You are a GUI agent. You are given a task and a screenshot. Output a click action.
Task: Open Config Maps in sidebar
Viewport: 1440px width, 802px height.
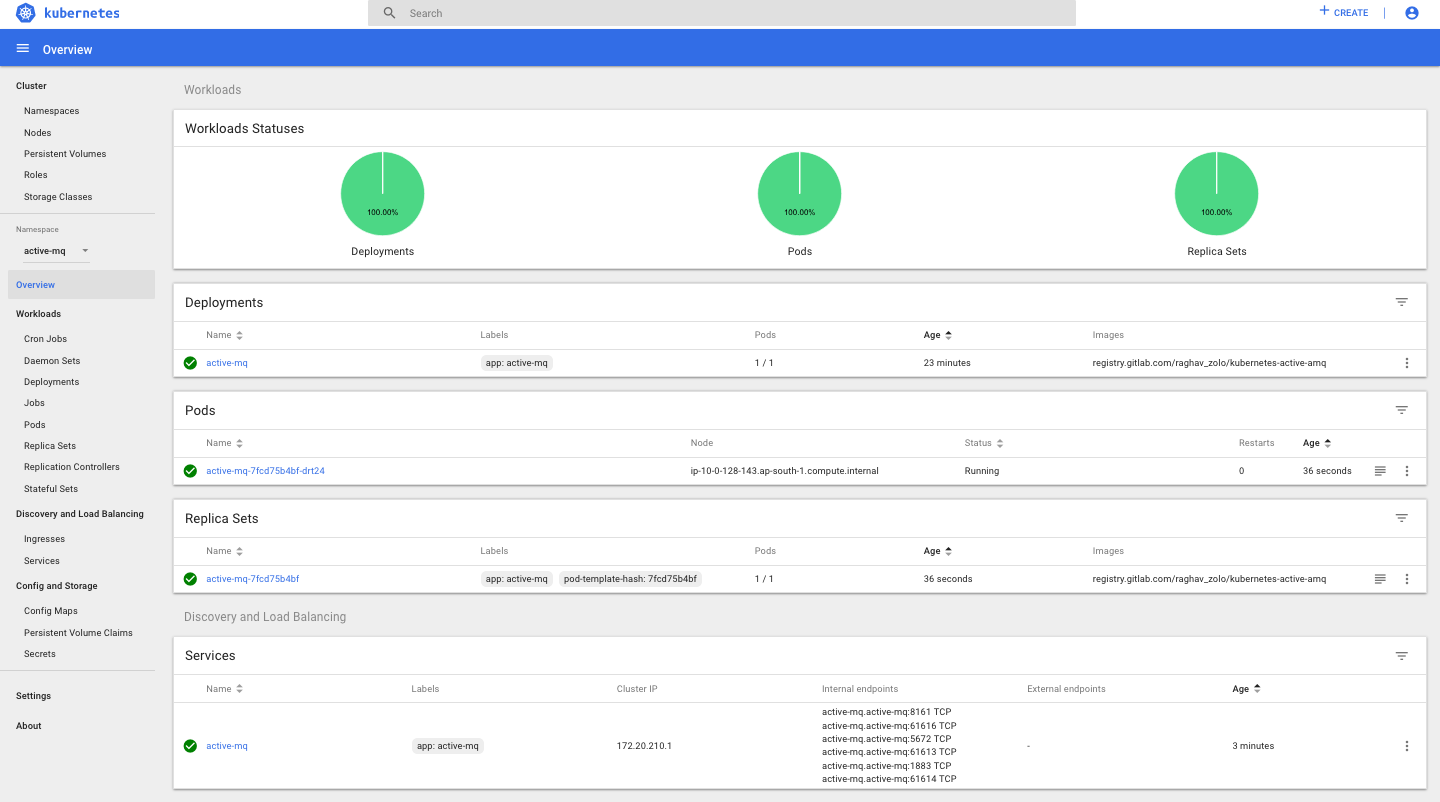point(51,611)
